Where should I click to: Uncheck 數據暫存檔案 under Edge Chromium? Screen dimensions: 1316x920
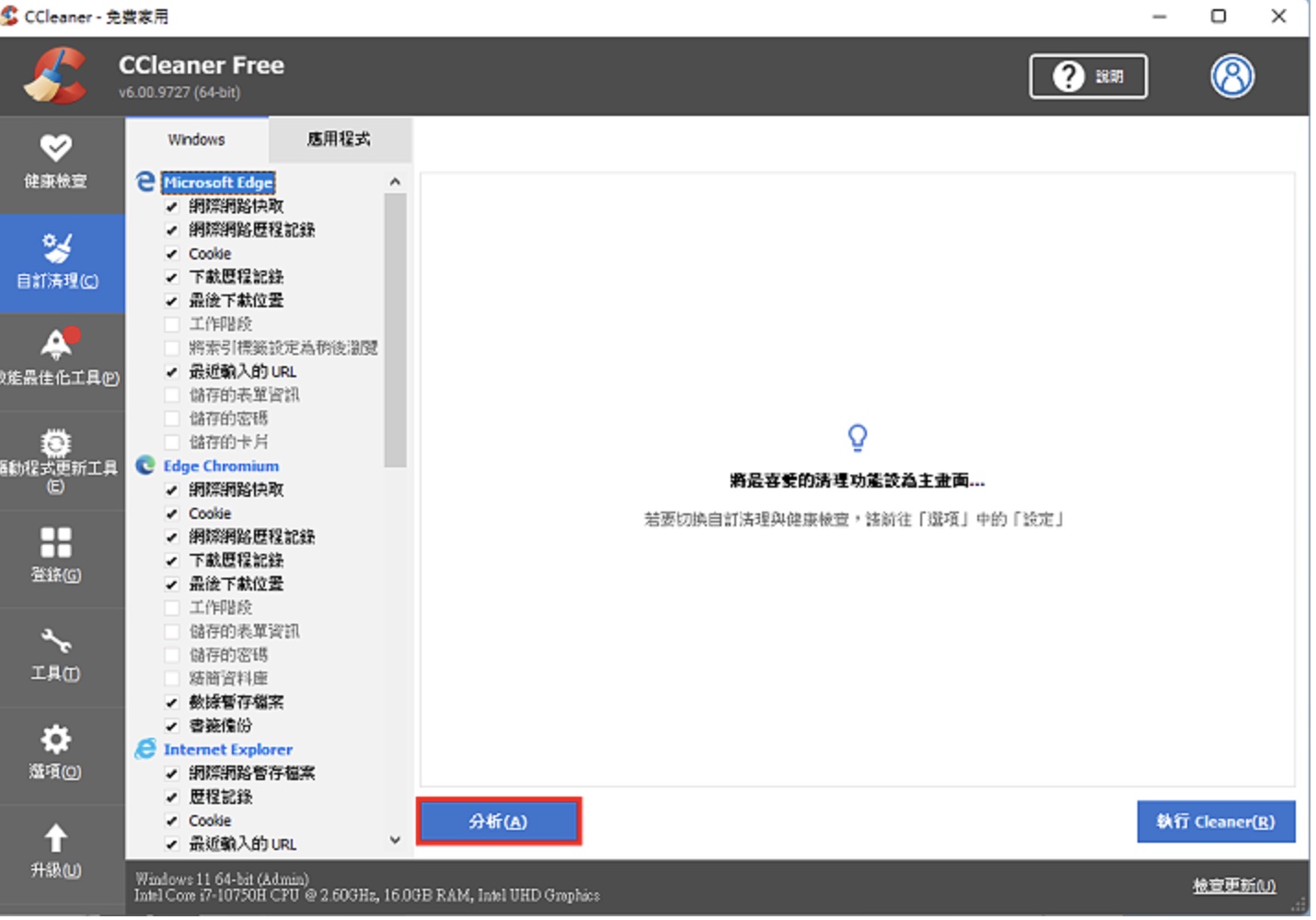(x=171, y=702)
